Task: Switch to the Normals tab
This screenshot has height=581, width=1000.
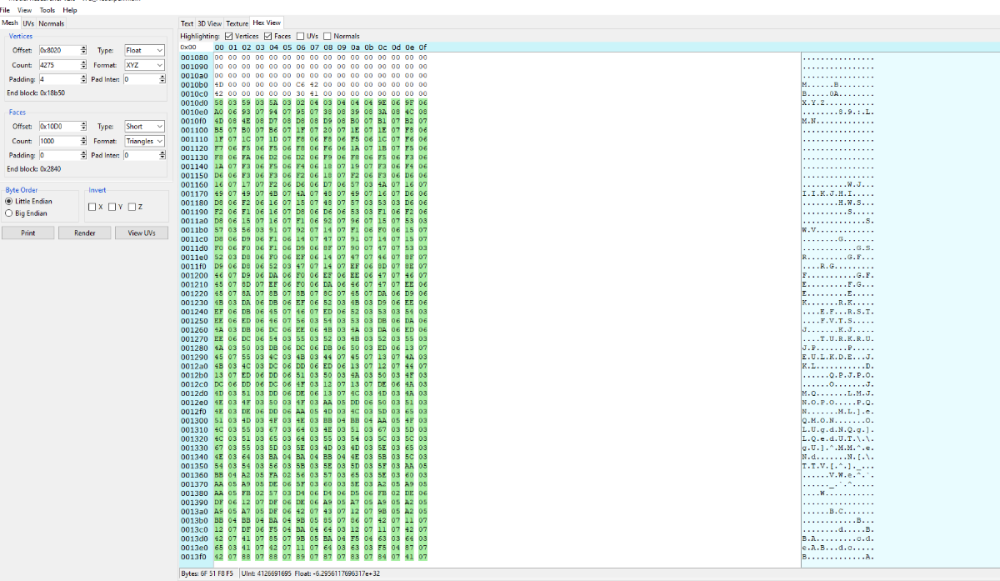Action: pyautogui.click(x=51, y=22)
